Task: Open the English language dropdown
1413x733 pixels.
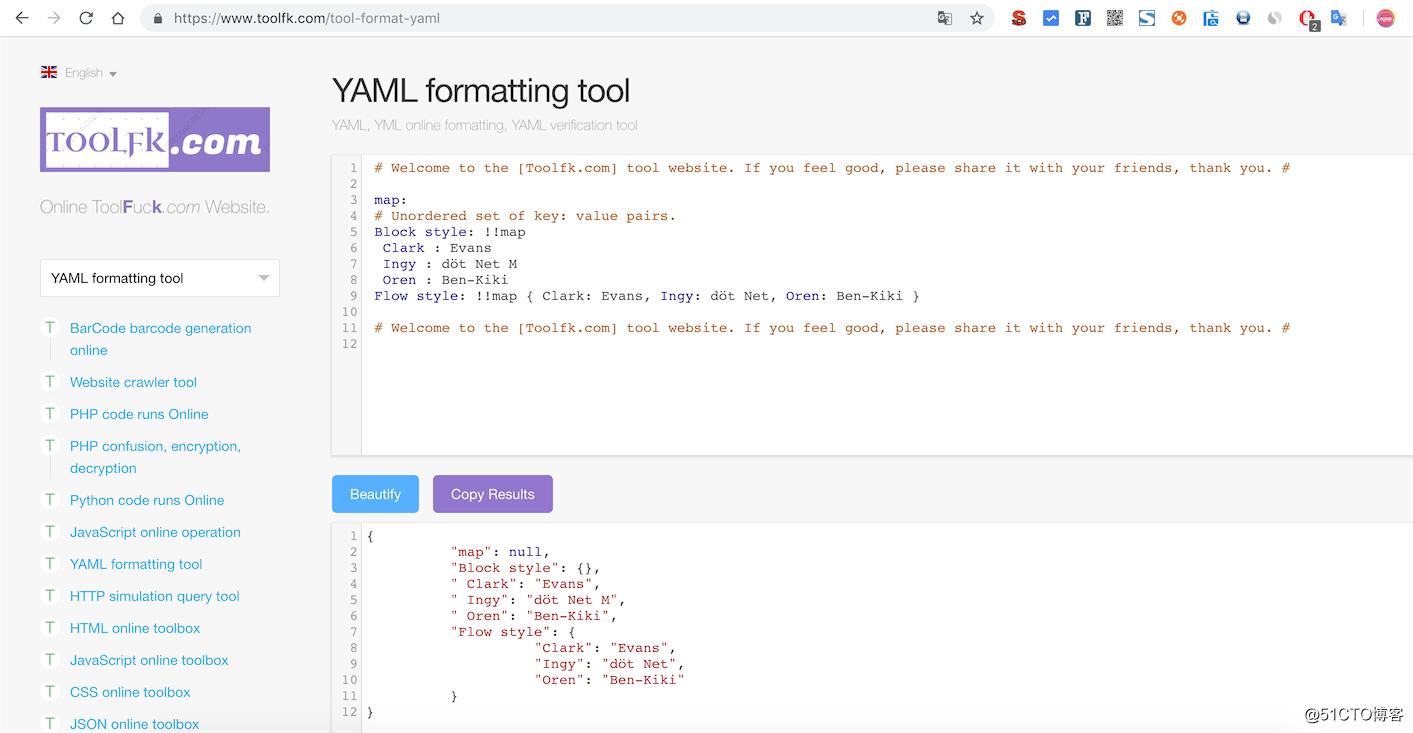Action: [x=91, y=73]
